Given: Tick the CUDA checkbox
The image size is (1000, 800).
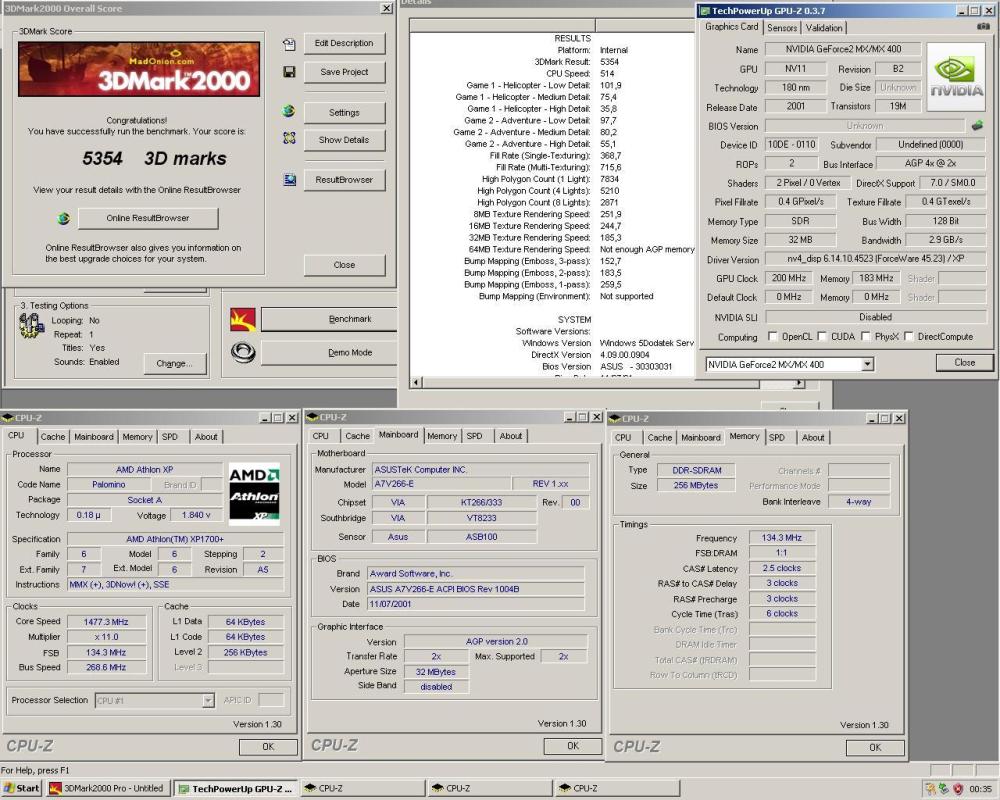Looking at the screenshot, I should point(822,337).
